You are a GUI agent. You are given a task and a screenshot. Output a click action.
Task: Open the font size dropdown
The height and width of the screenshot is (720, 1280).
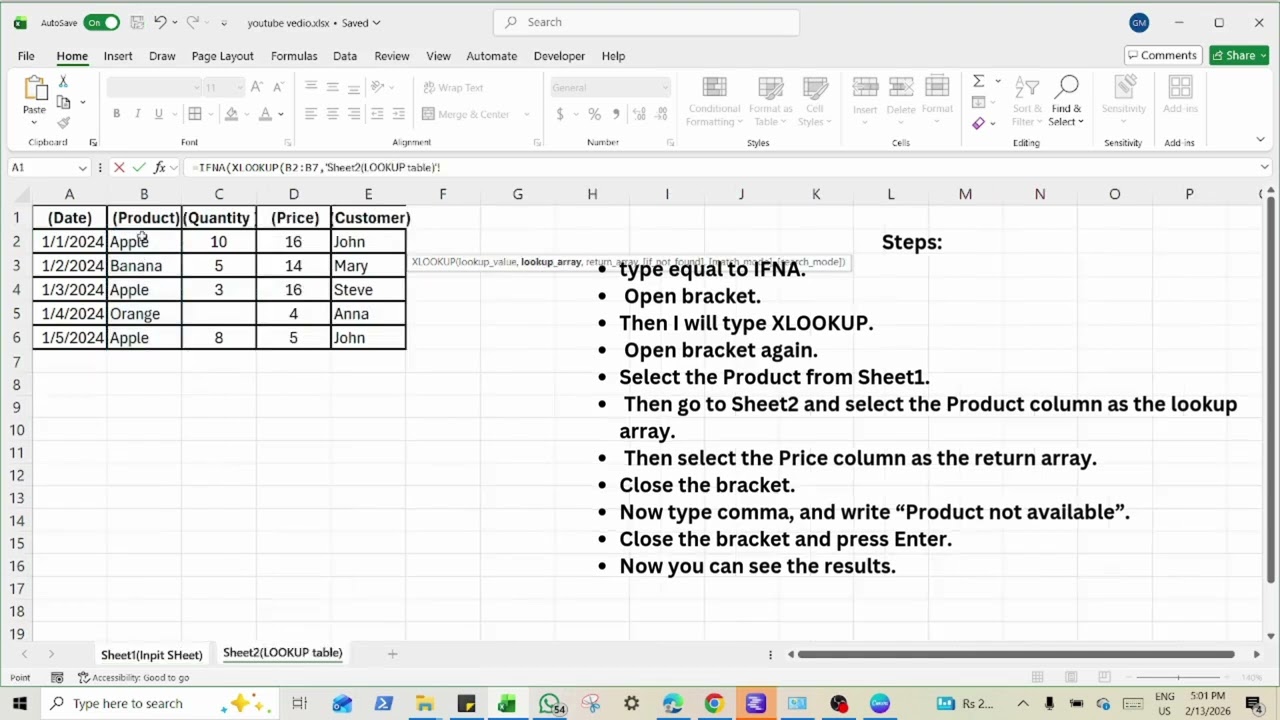(237, 87)
